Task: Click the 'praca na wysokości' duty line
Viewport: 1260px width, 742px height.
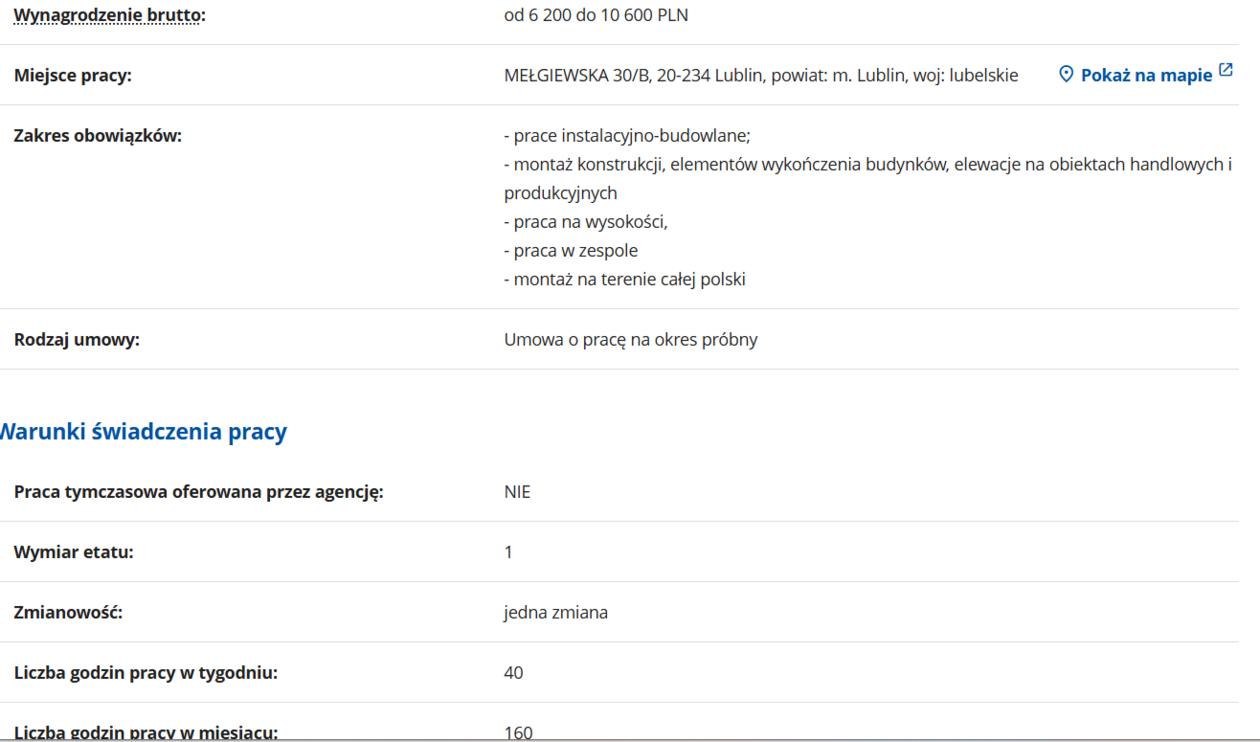Action: 586,222
